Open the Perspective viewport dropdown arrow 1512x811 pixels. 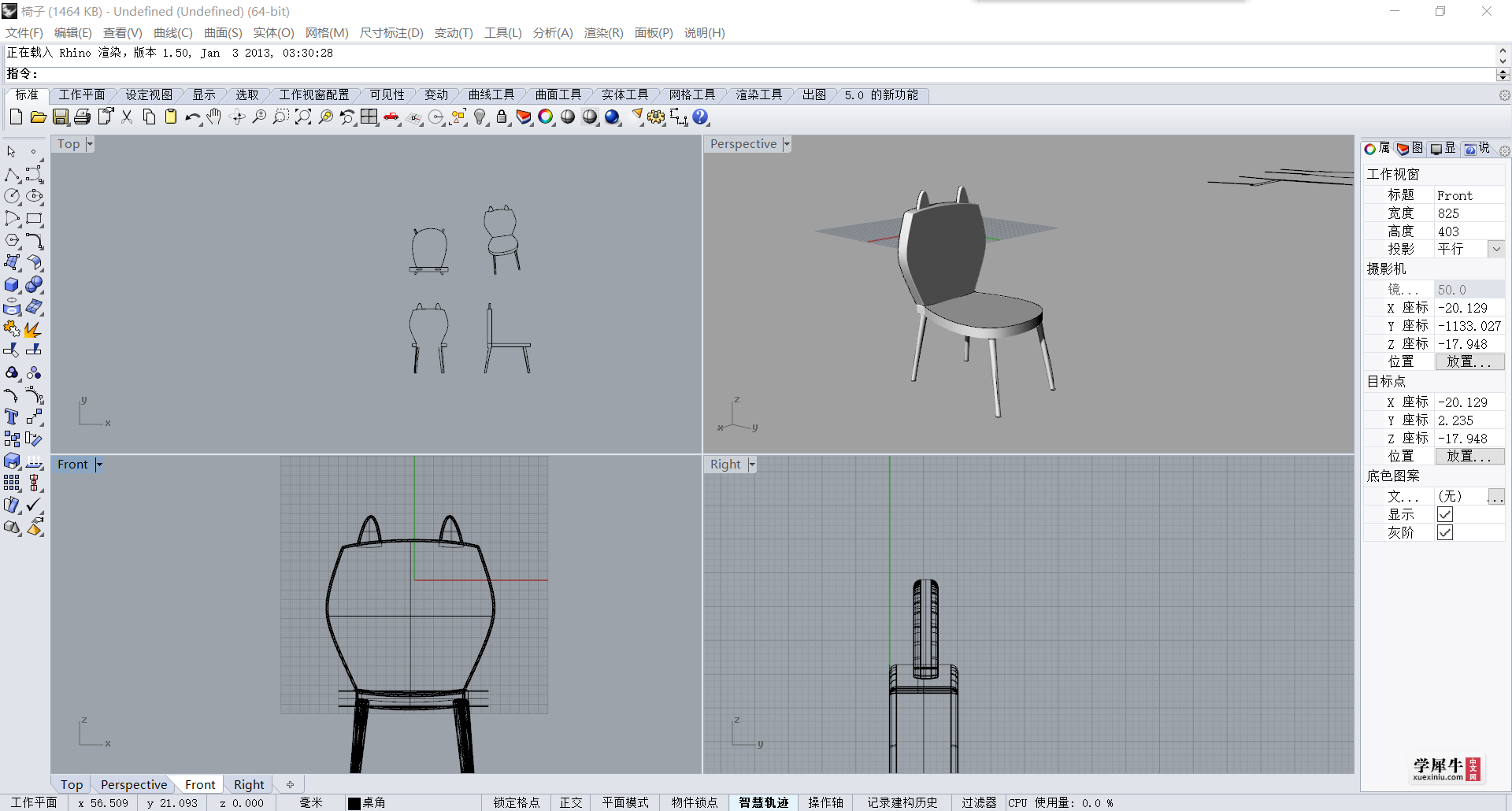[787, 144]
